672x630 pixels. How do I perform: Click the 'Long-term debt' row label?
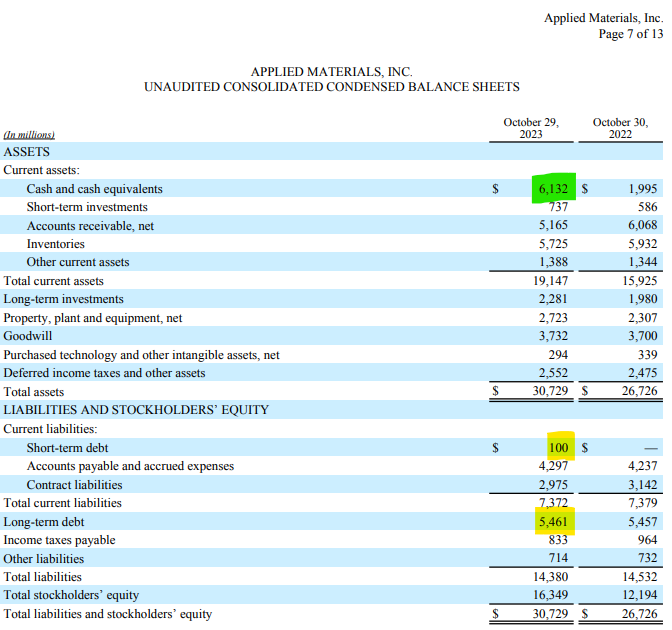click(44, 522)
